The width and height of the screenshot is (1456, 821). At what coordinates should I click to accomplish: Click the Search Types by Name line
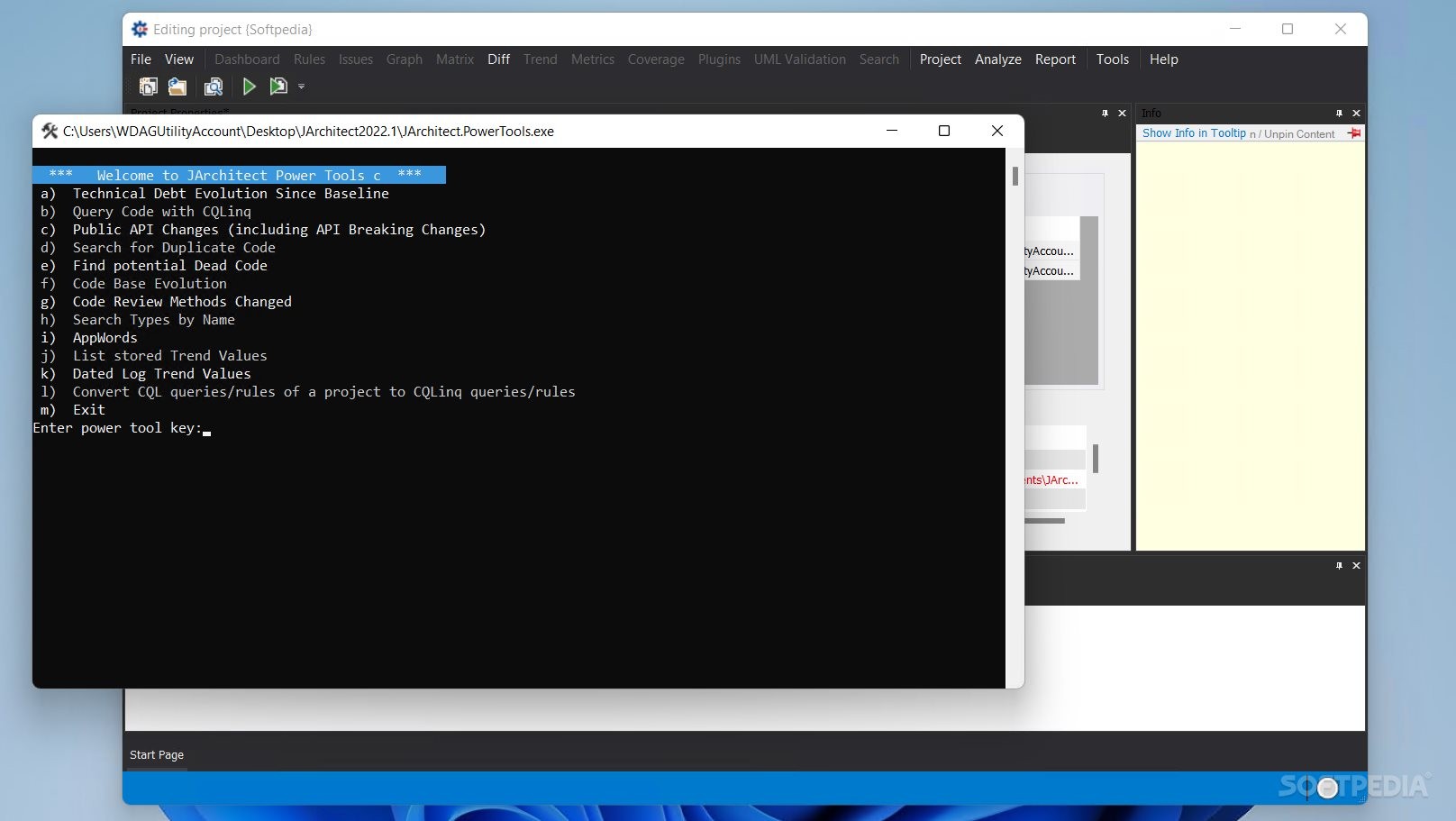click(138, 320)
